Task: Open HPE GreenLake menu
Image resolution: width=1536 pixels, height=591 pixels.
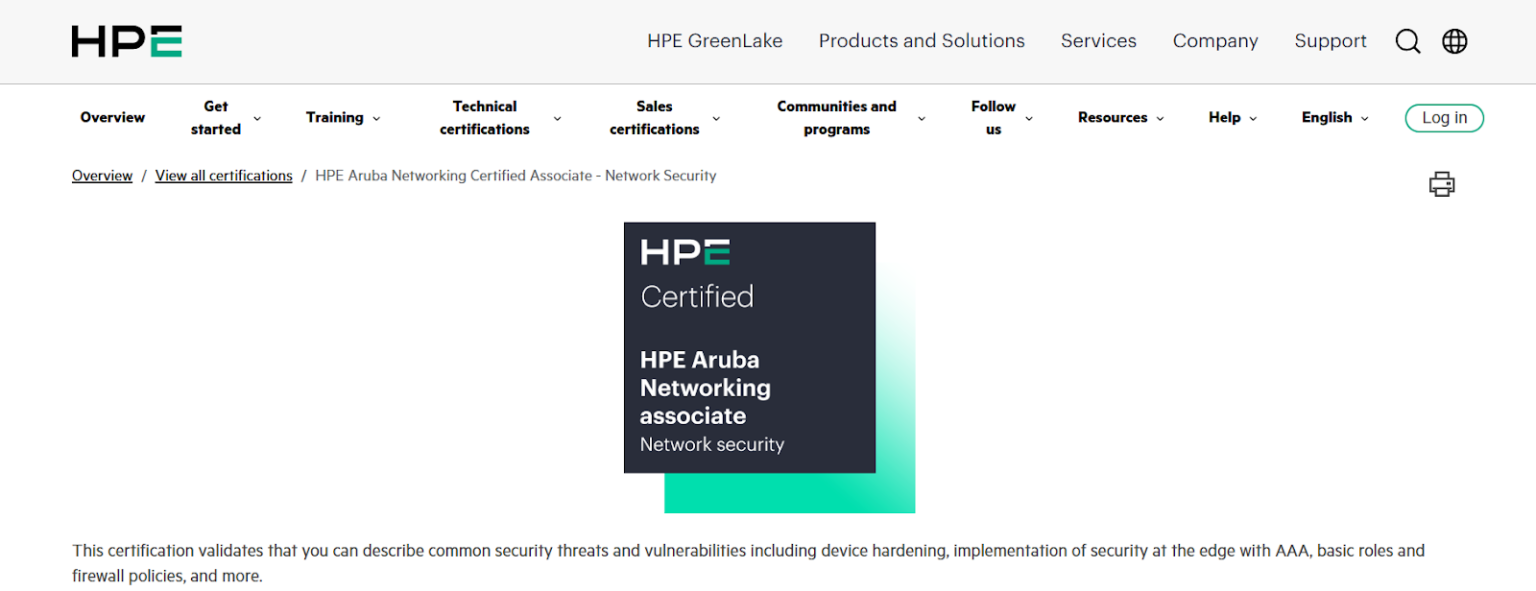Action: 715,41
